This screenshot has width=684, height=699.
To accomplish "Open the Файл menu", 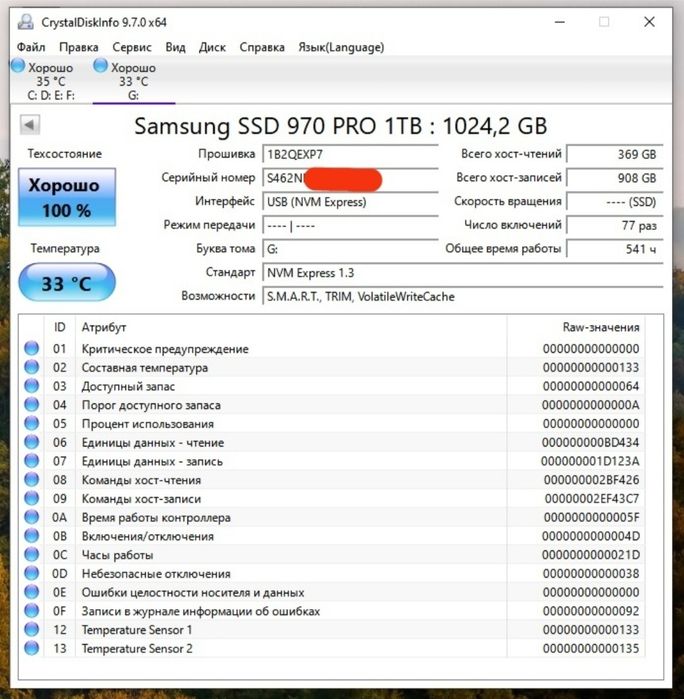I will (x=31, y=47).
